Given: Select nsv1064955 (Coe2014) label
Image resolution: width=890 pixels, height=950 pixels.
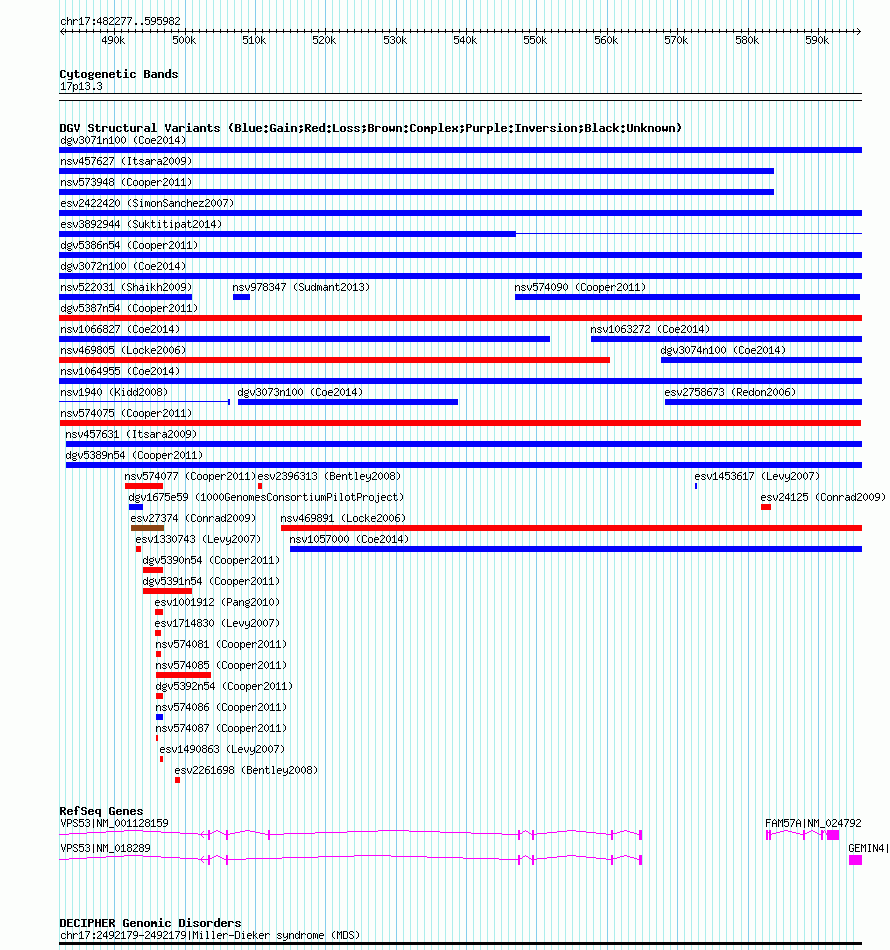Looking at the screenshot, I should pos(120,371).
